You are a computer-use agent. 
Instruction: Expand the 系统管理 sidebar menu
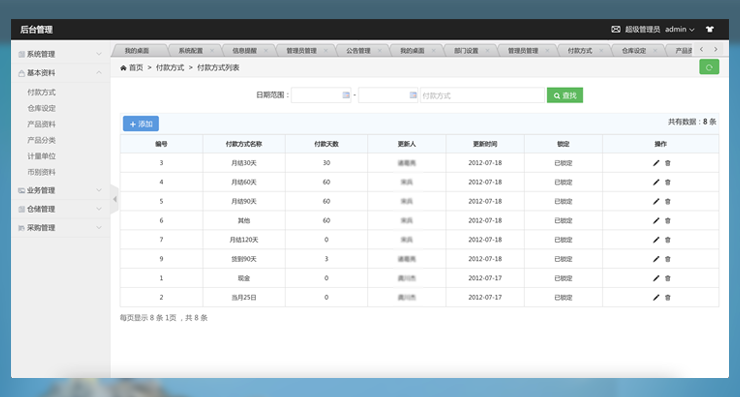(60, 54)
